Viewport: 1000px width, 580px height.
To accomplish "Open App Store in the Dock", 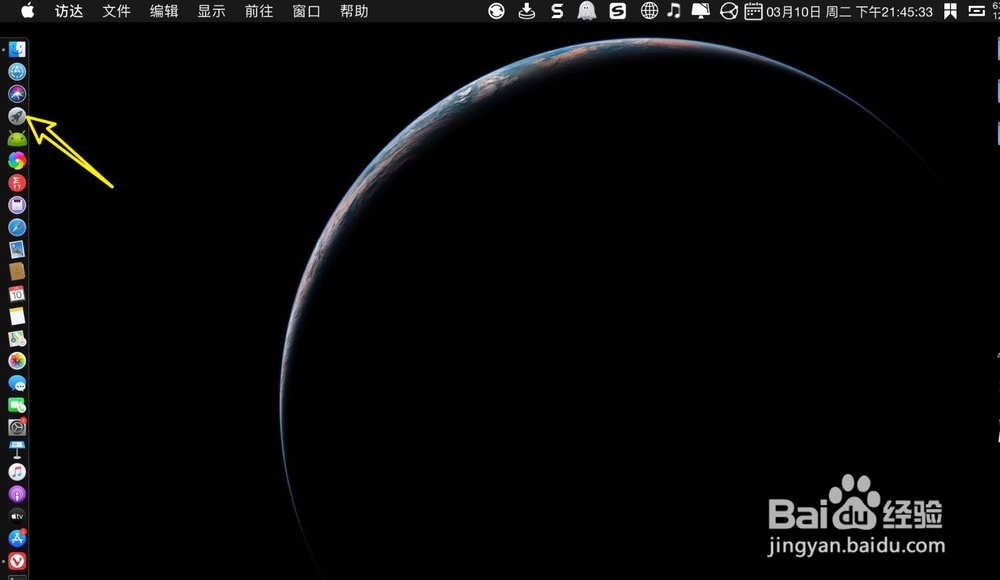I will [17, 539].
